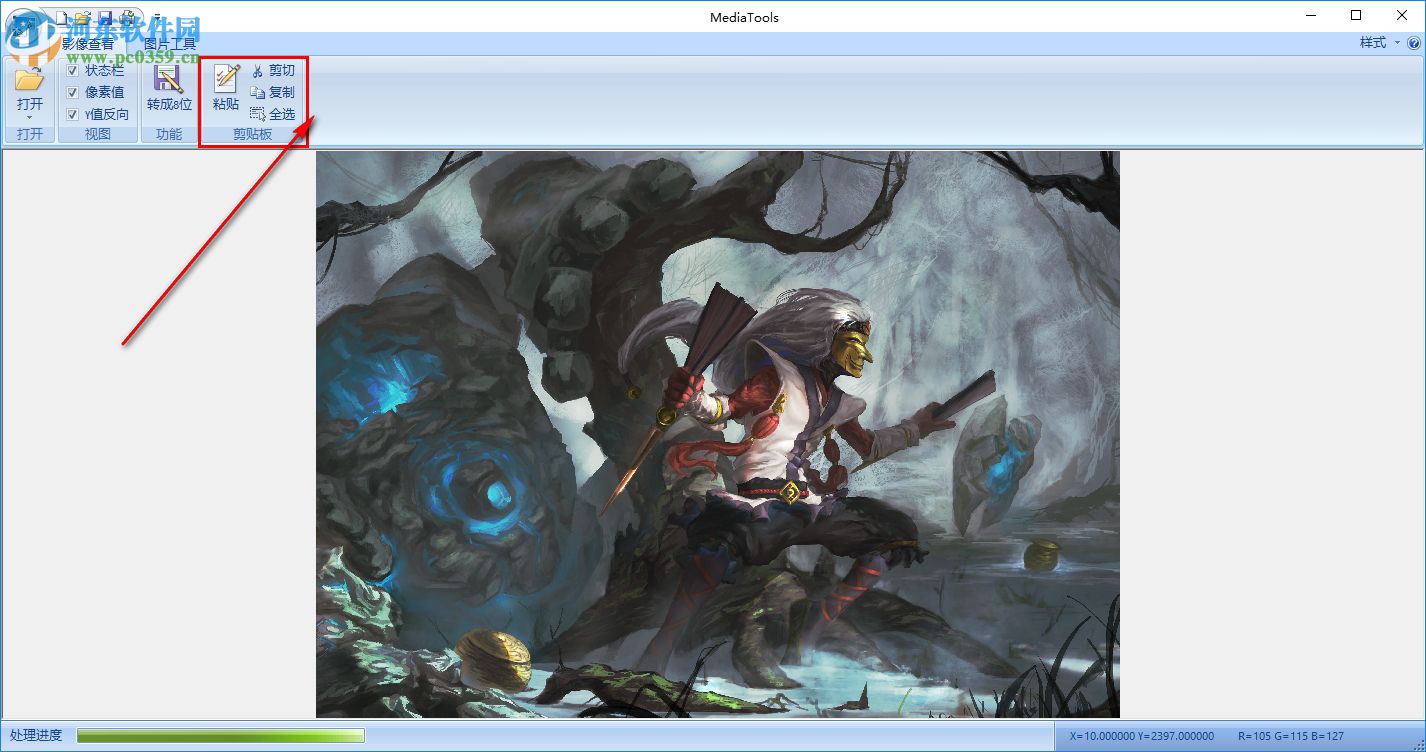Screen dimensions: 1426x752
Task: Minimize the MediaTools window
Action: 1311,15
